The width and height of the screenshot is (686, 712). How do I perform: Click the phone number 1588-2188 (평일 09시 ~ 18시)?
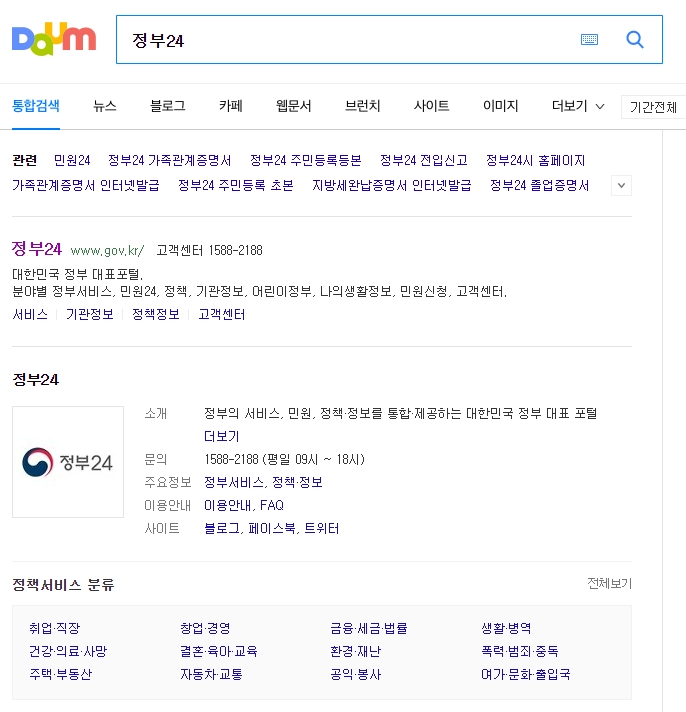(x=285, y=459)
